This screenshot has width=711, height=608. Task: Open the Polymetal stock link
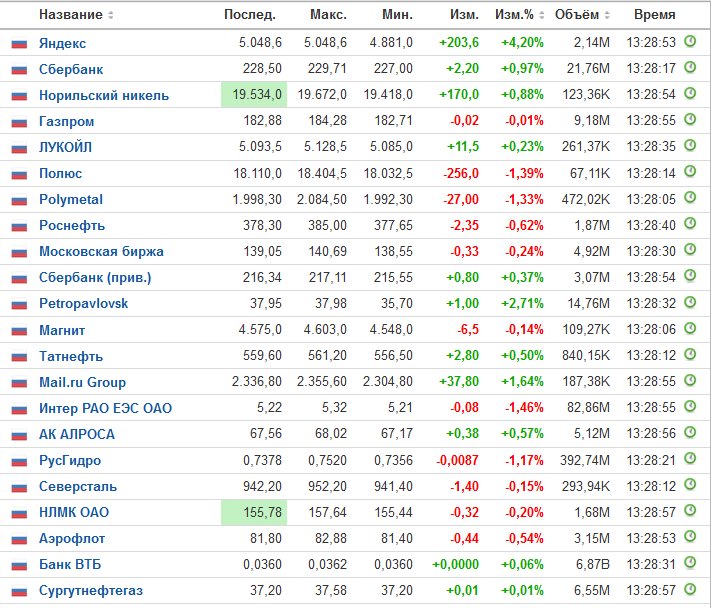tap(71, 199)
